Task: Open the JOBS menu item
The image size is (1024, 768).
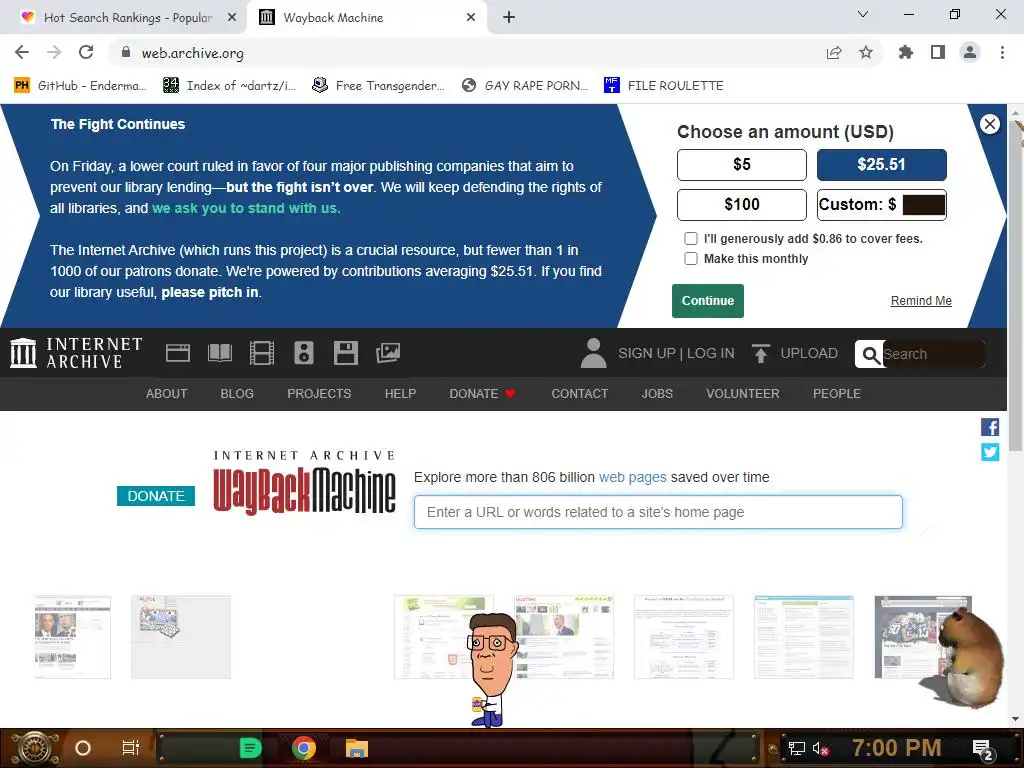Action: [x=657, y=394]
